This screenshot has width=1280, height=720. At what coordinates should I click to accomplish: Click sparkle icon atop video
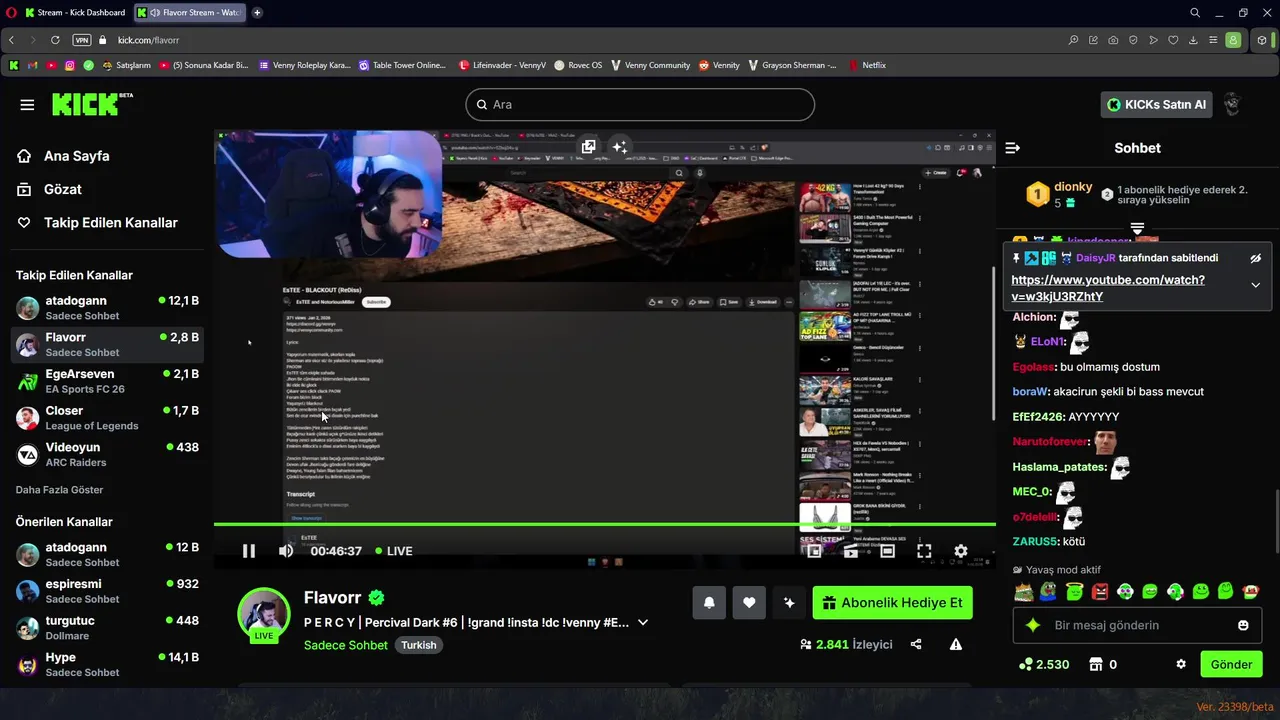point(620,147)
